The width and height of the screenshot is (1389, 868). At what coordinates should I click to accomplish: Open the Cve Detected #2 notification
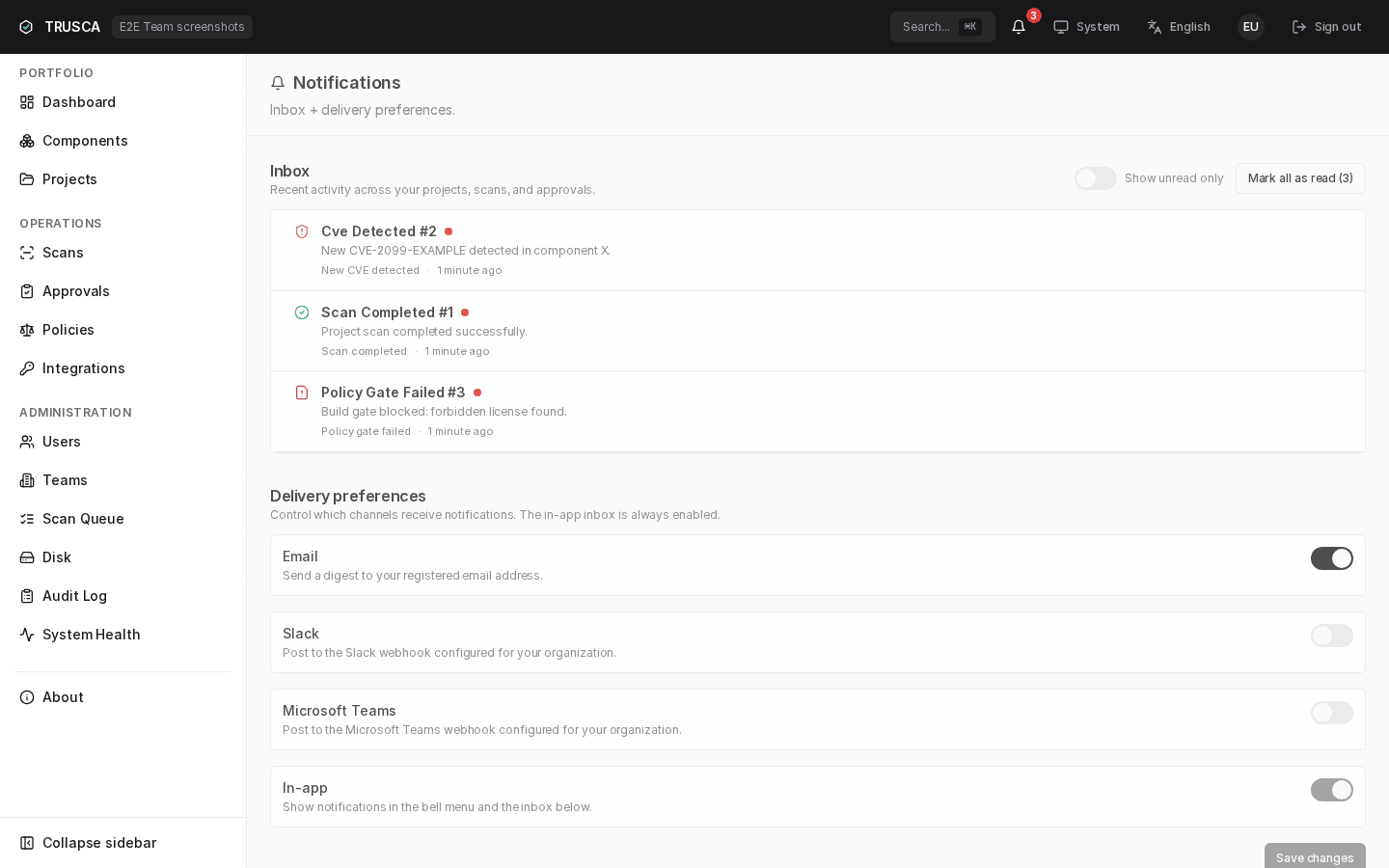[818, 251]
